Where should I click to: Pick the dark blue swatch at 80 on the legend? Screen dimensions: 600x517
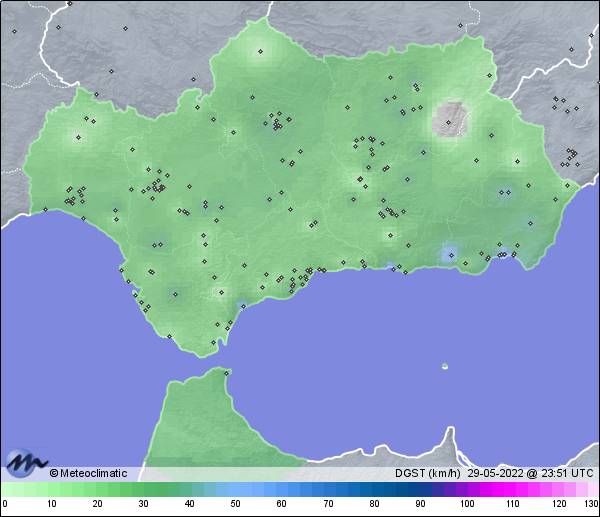point(373,489)
